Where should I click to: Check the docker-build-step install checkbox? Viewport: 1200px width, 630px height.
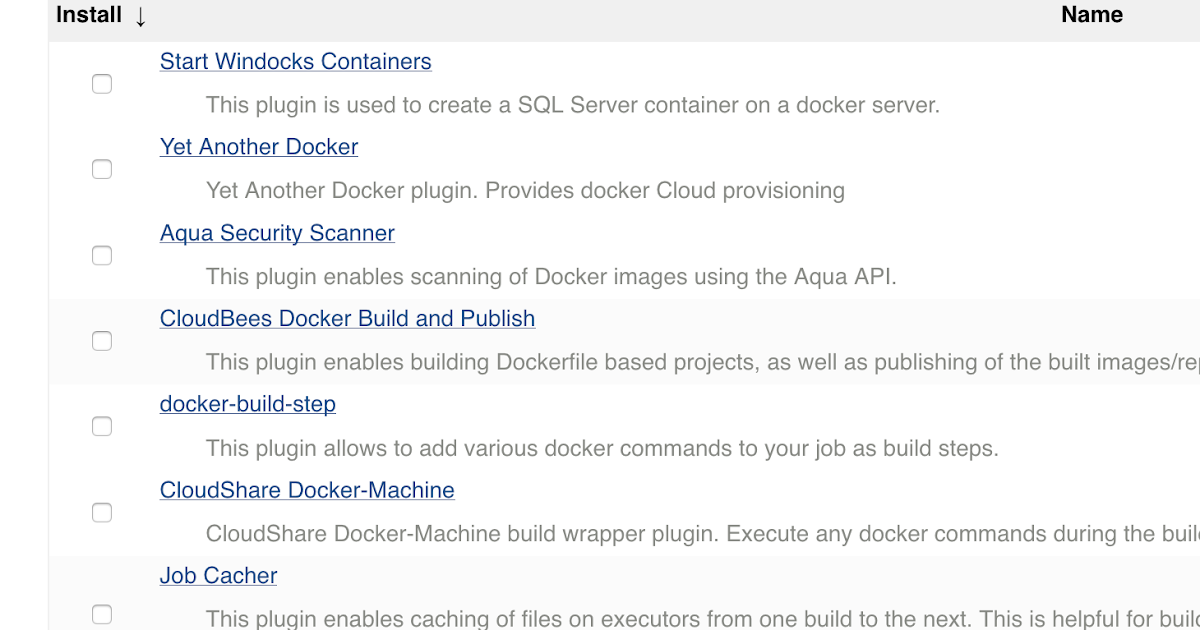pyautogui.click(x=101, y=426)
